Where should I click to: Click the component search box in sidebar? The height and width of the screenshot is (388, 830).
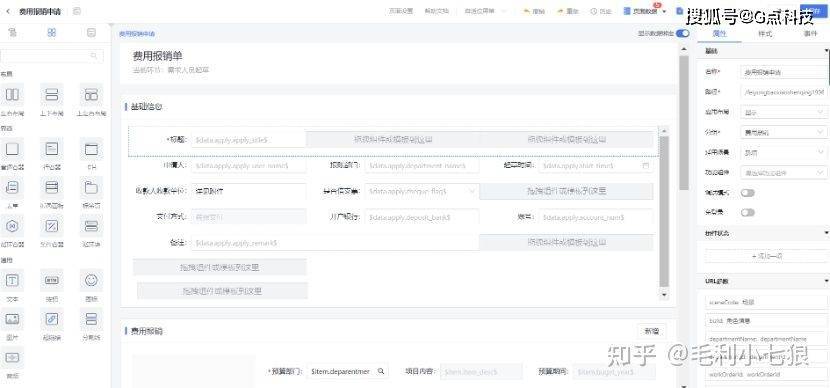coord(51,56)
